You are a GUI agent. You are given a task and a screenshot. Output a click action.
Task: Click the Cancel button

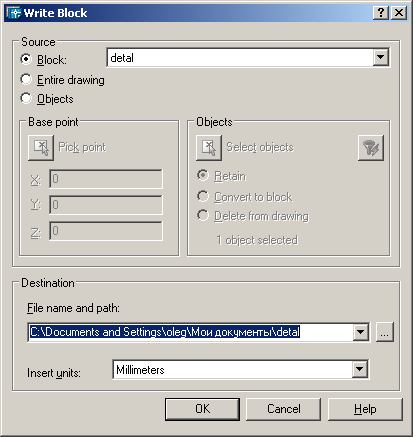click(x=284, y=409)
